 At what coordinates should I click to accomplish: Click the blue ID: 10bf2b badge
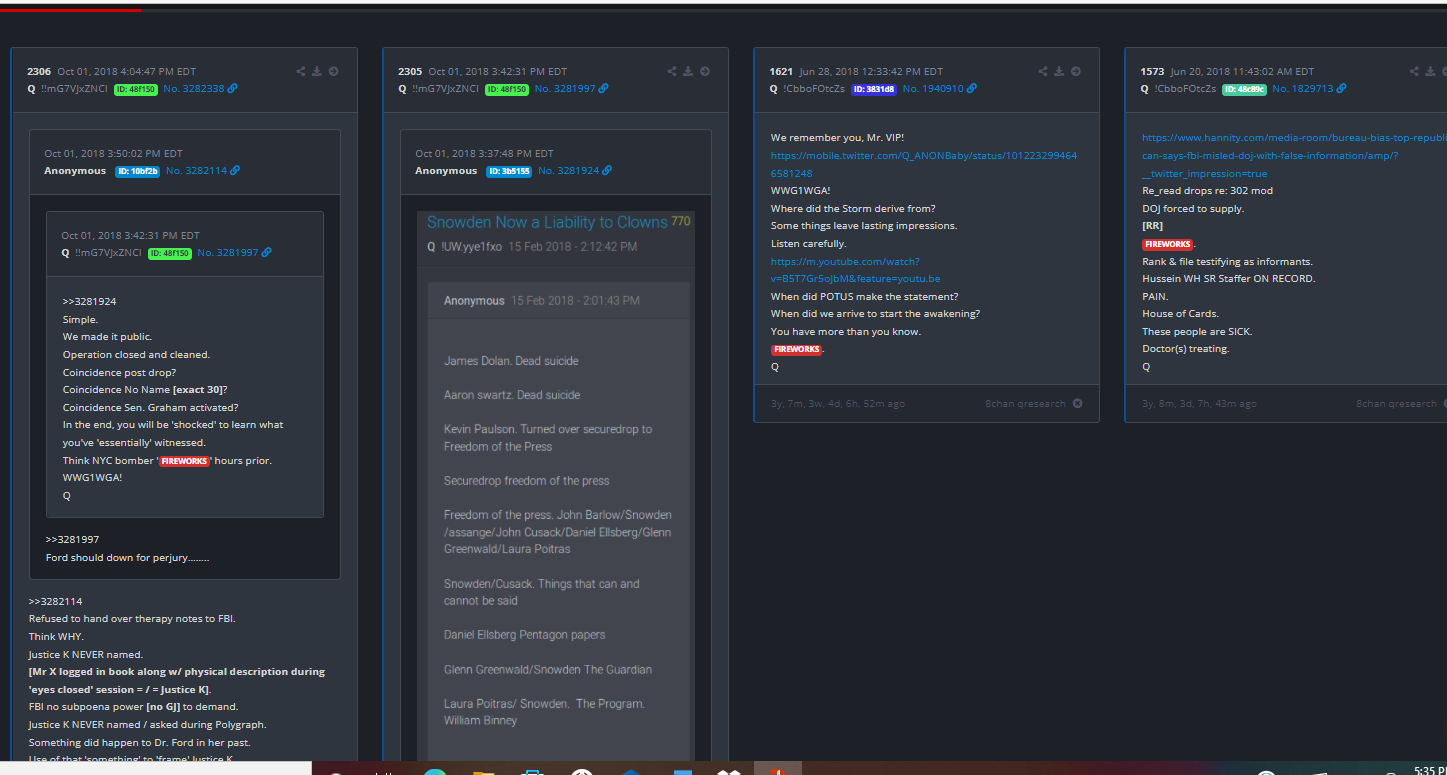[x=138, y=171]
